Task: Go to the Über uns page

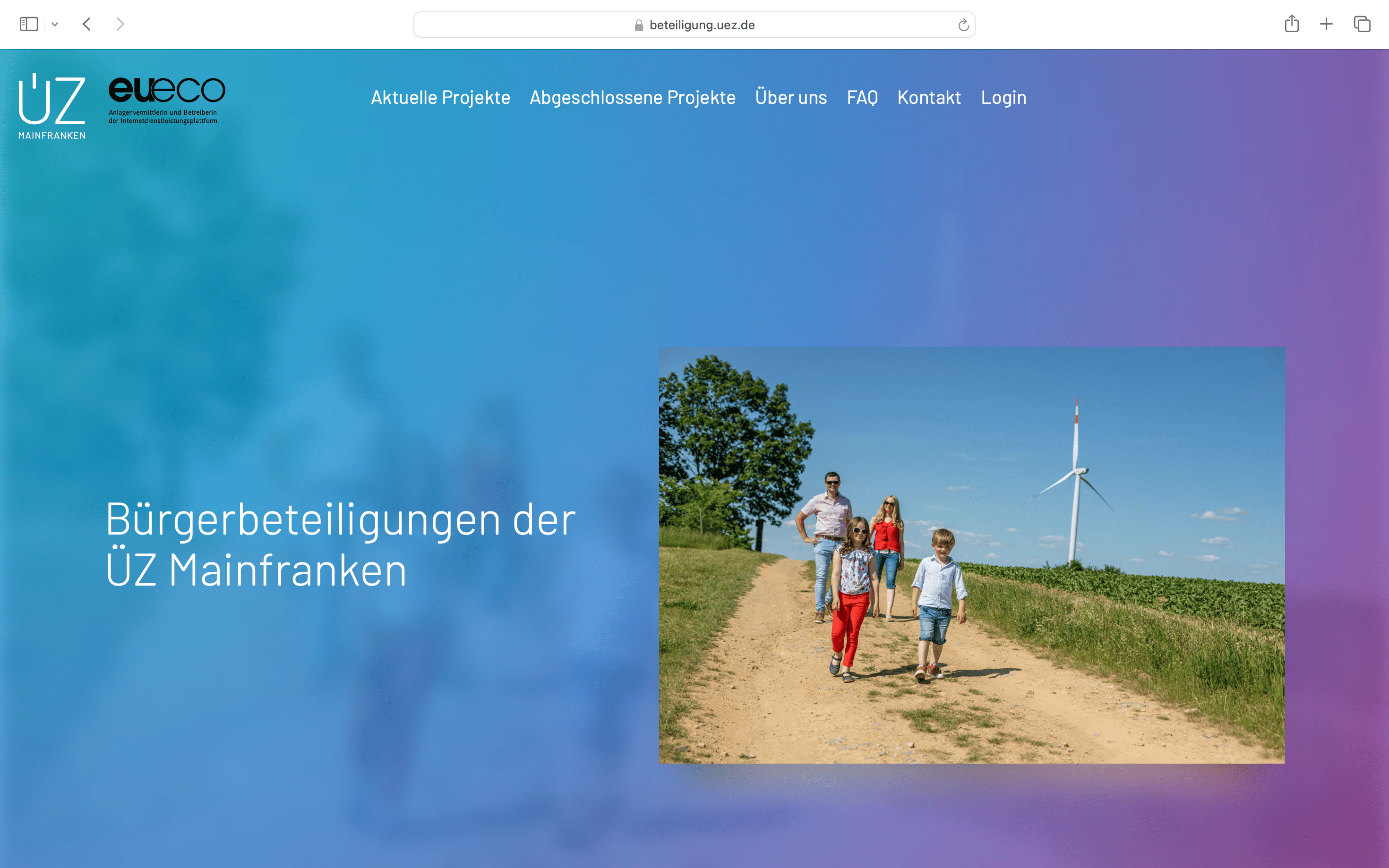Action: point(791,97)
